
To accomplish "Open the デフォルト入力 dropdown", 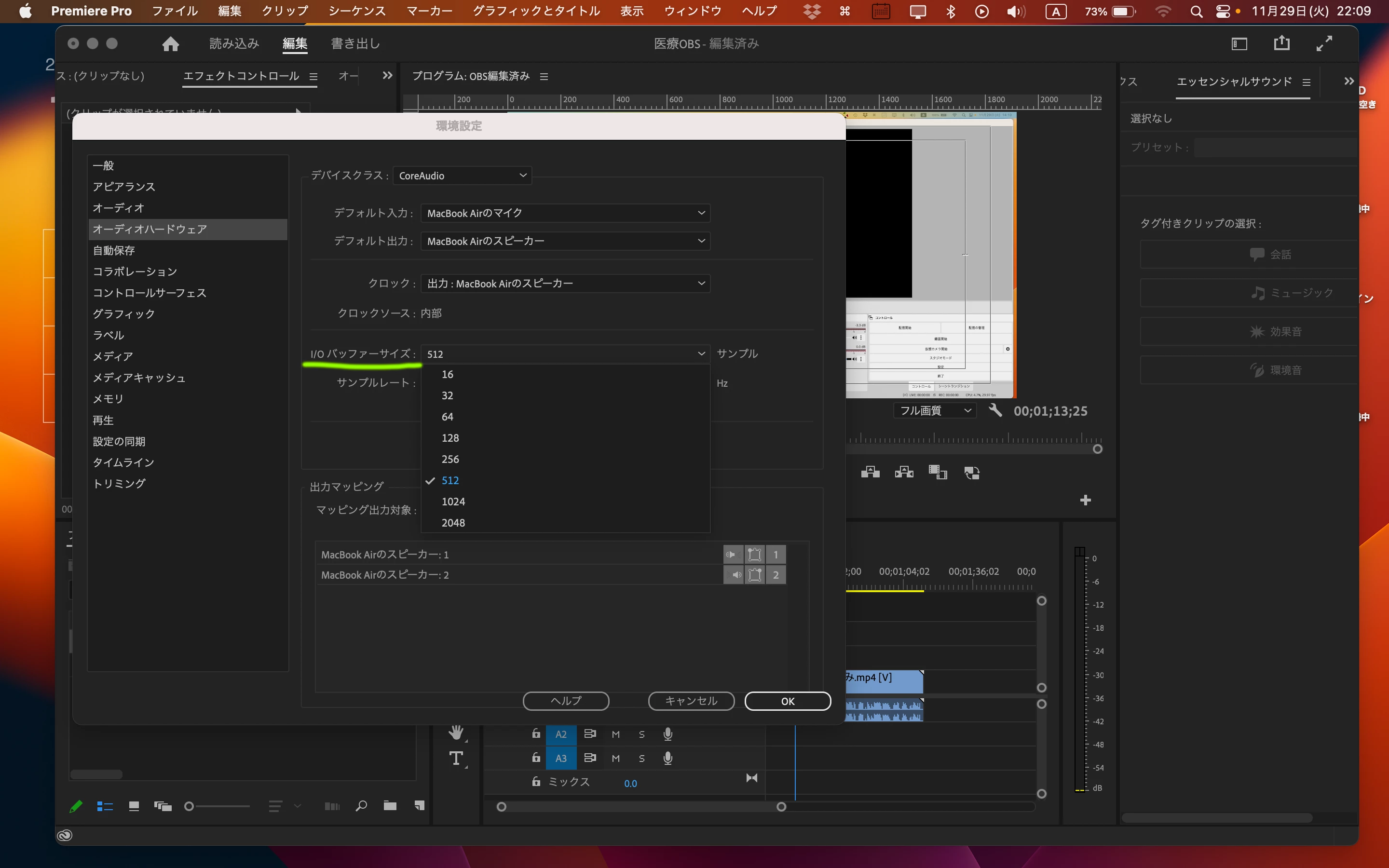I will (x=565, y=213).
